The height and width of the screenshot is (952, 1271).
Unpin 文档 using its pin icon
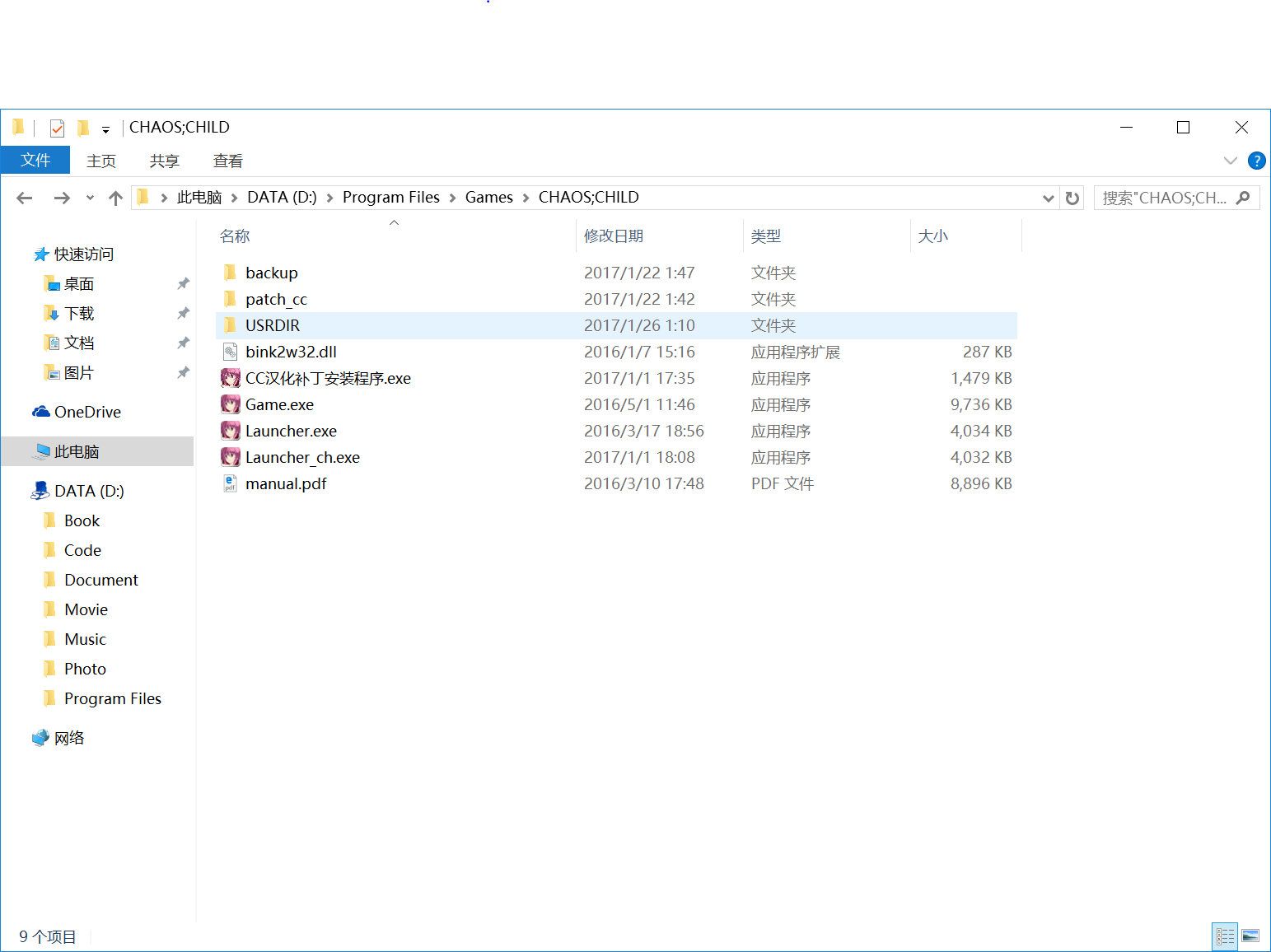(x=183, y=343)
